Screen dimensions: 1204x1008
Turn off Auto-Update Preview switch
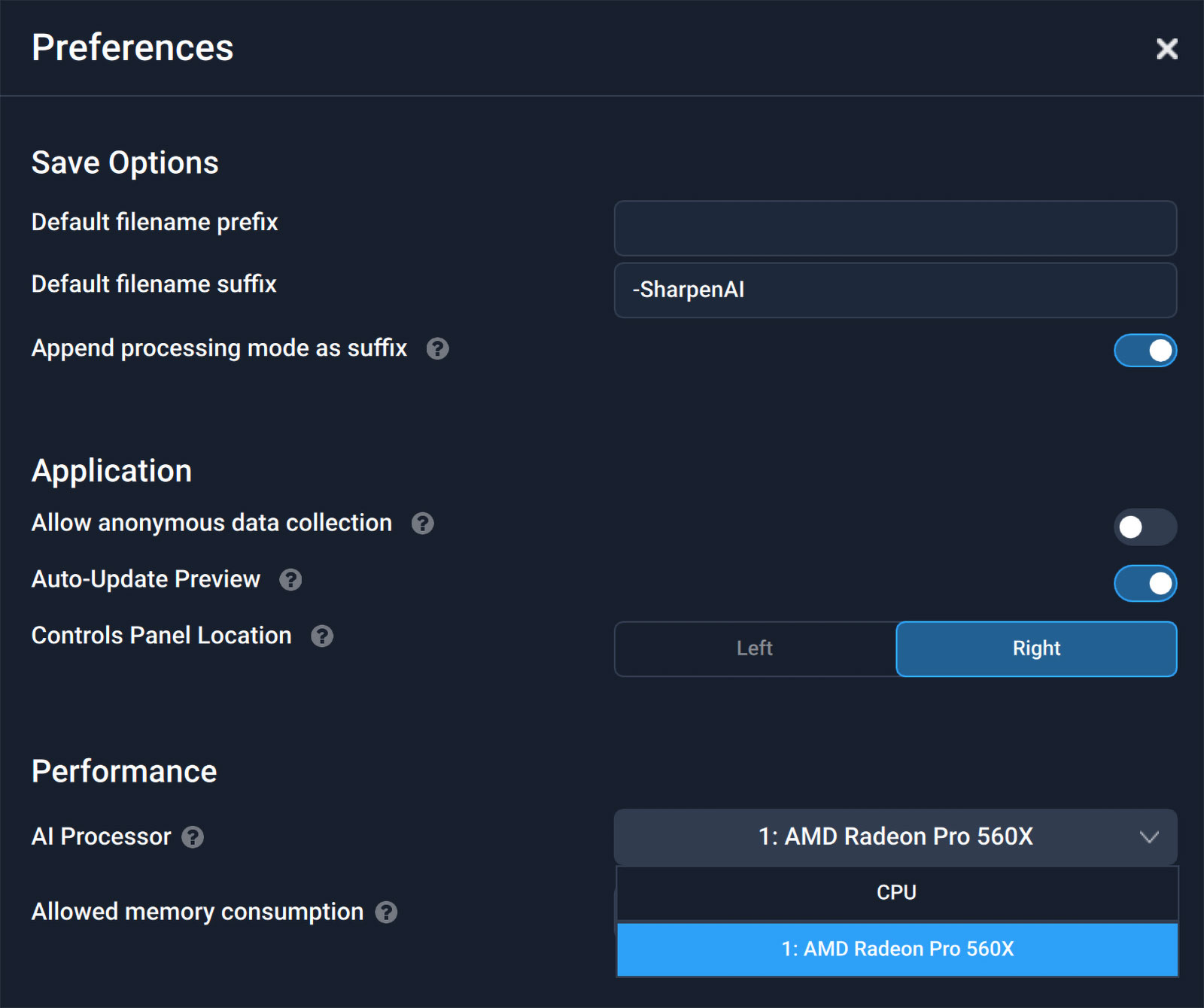1145,584
